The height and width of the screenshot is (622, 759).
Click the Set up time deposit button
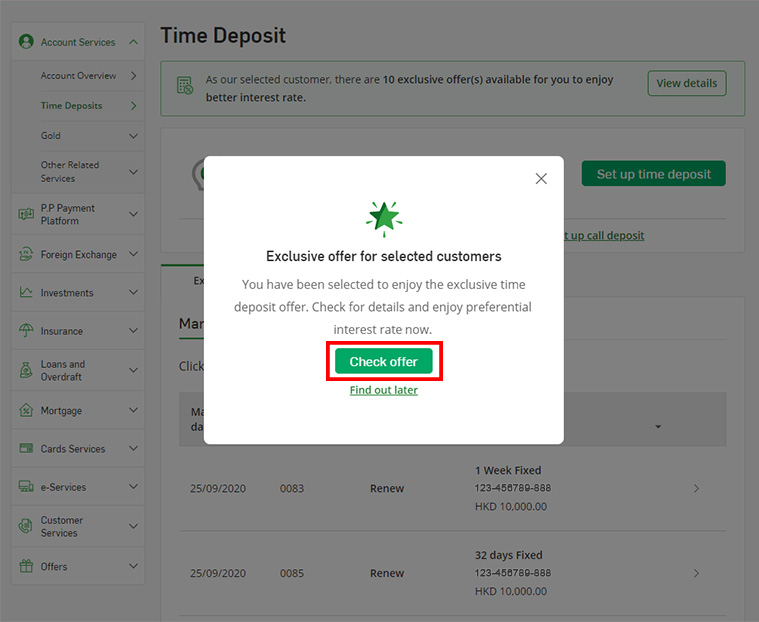click(x=653, y=174)
